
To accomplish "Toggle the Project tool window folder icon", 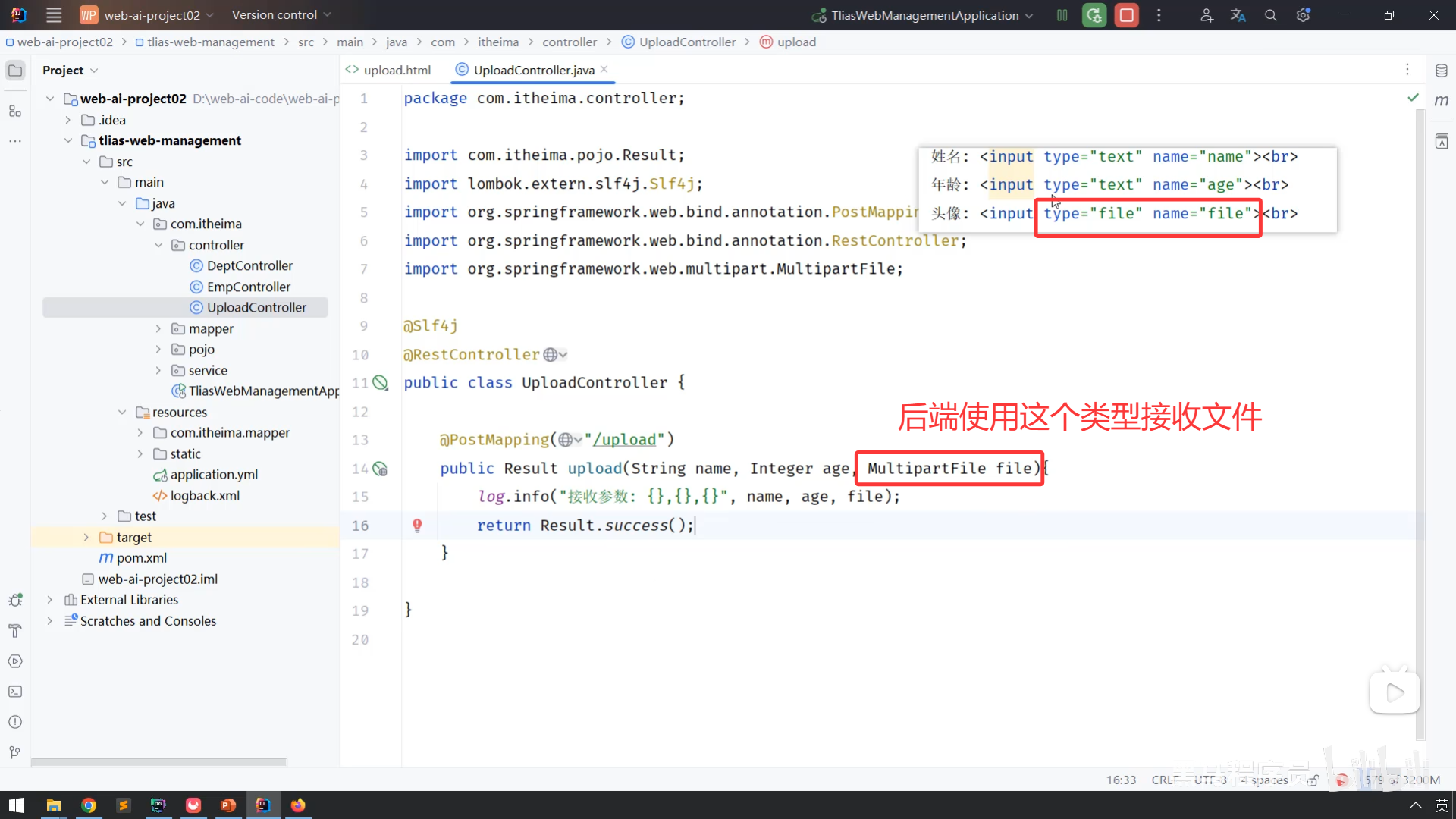I will click(x=15, y=71).
